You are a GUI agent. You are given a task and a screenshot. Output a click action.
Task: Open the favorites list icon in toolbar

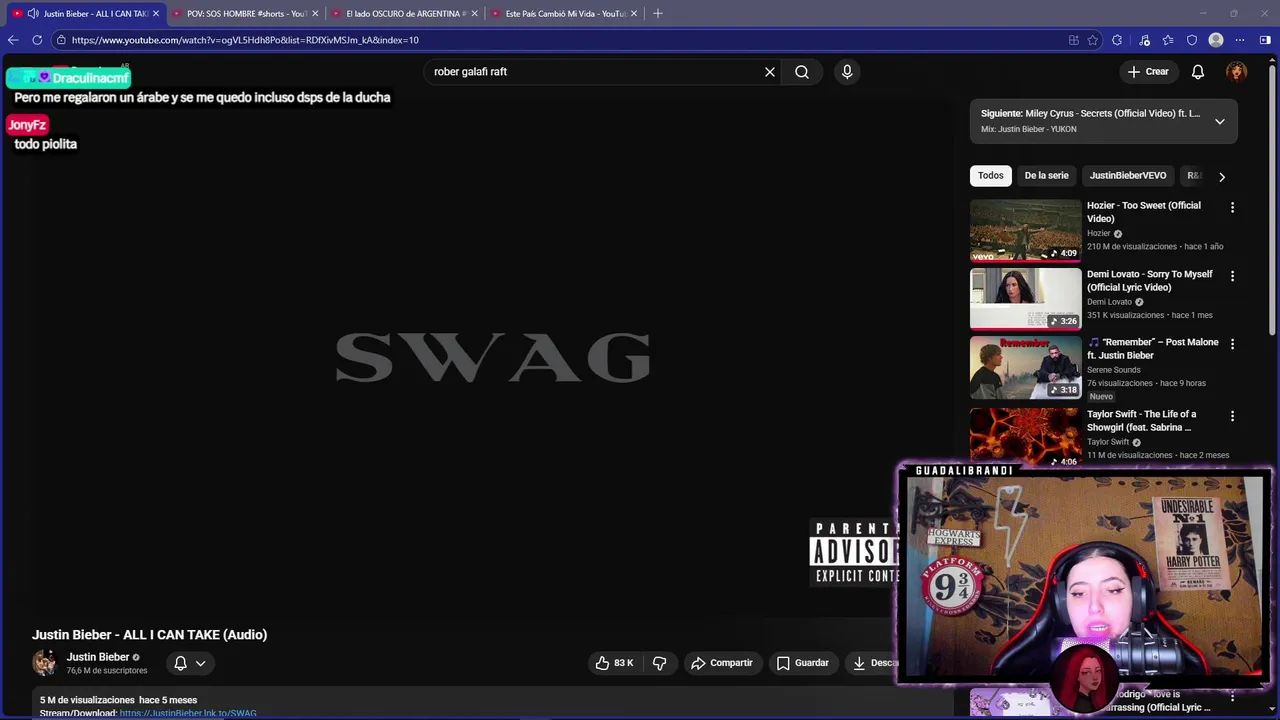1168,40
